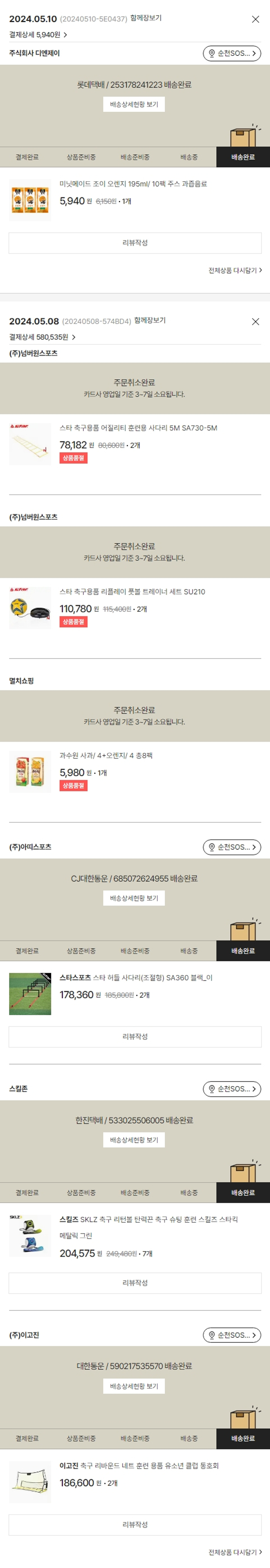Click 전체상품 다시담기 under the 5,940원 order
This screenshot has height=1568, width=270.
tap(235, 270)
